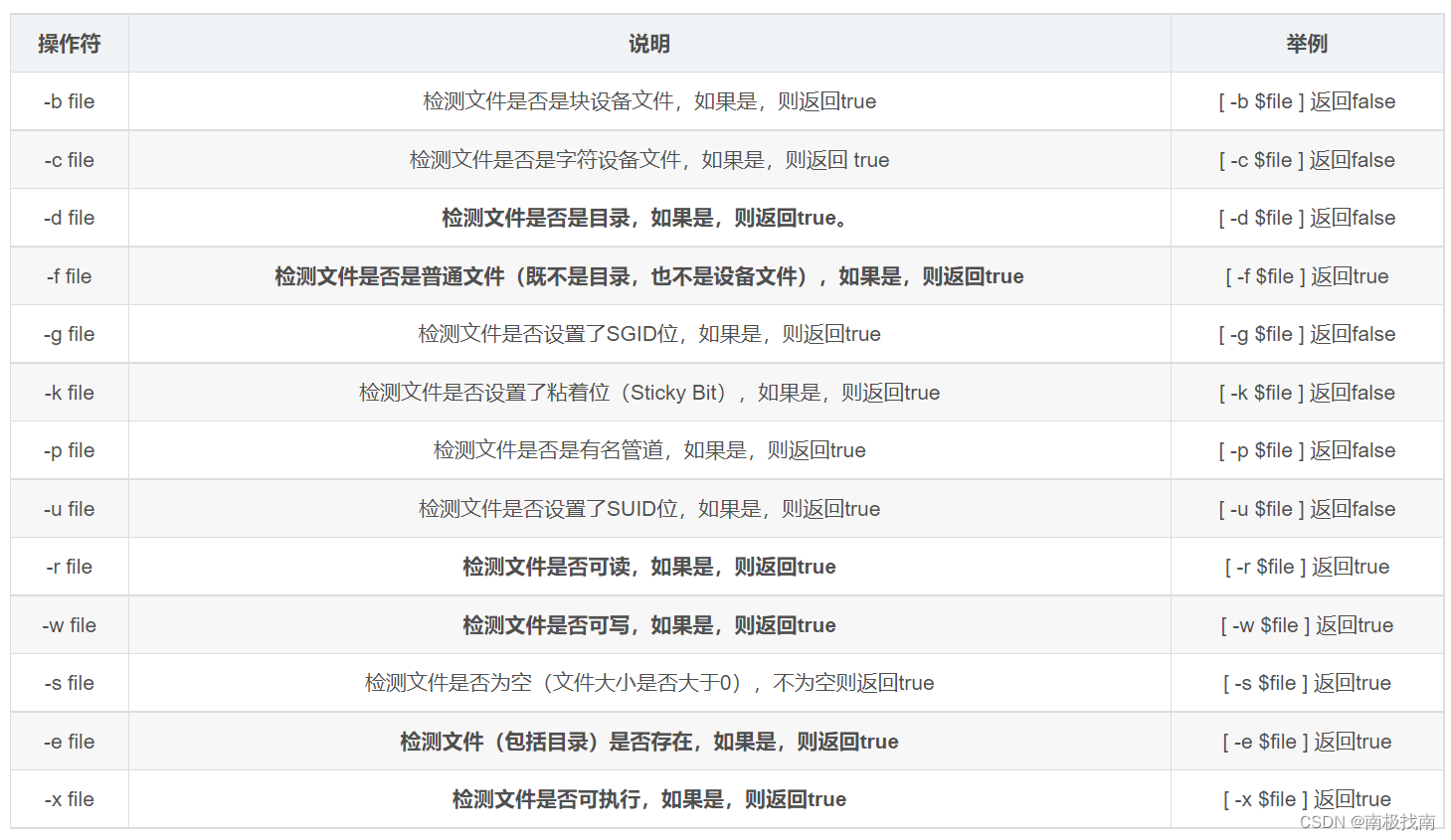The width and height of the screenshot is (1451, 840).
Task: Click bold description 检测文件是否可执行
Action: click(649, 799)
